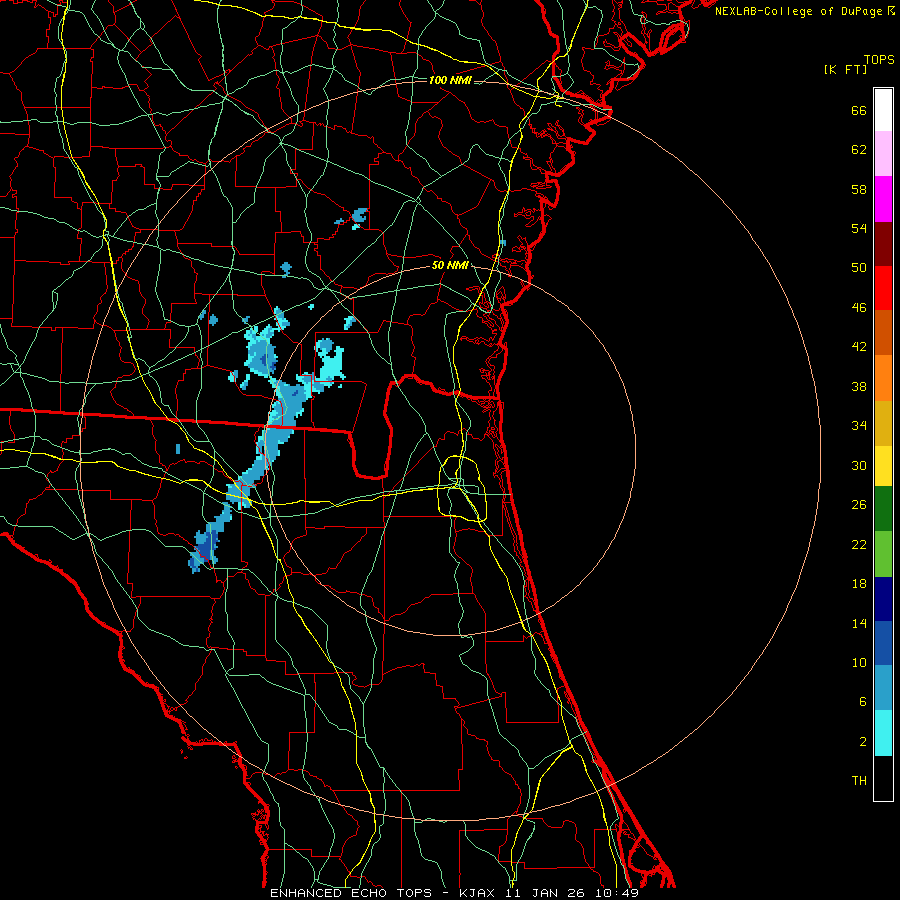
Task: Click the legend value '34'
Action: pos(859,426)
